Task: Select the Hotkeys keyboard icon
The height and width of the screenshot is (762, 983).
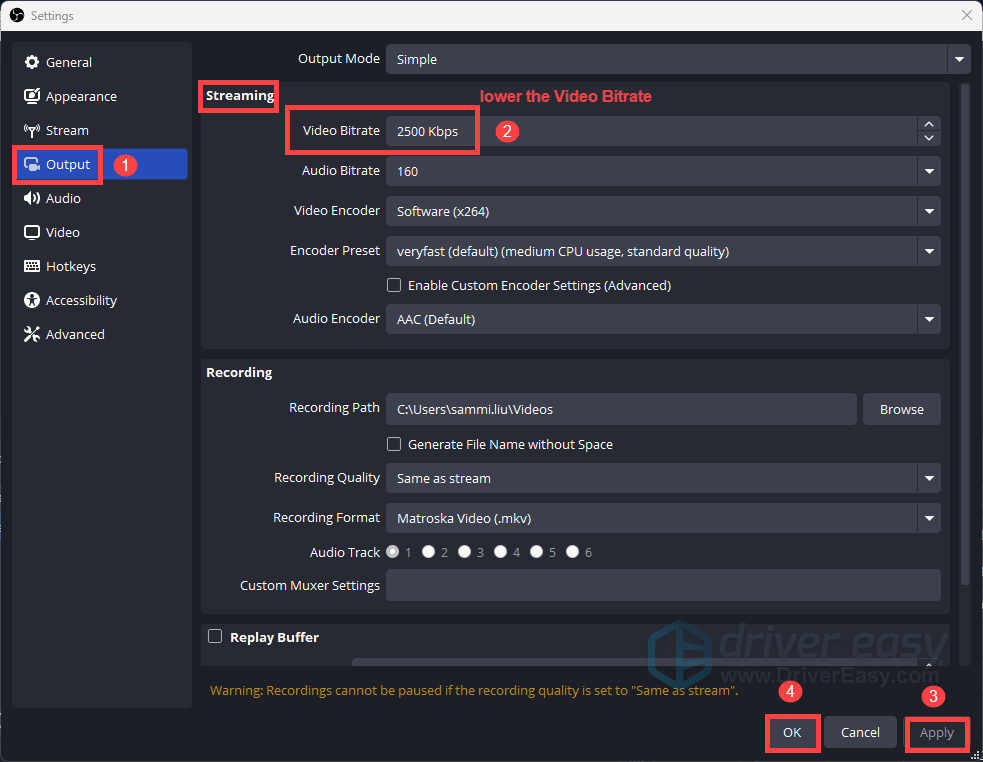Action: pyautogui.click(x=31, y=266)
